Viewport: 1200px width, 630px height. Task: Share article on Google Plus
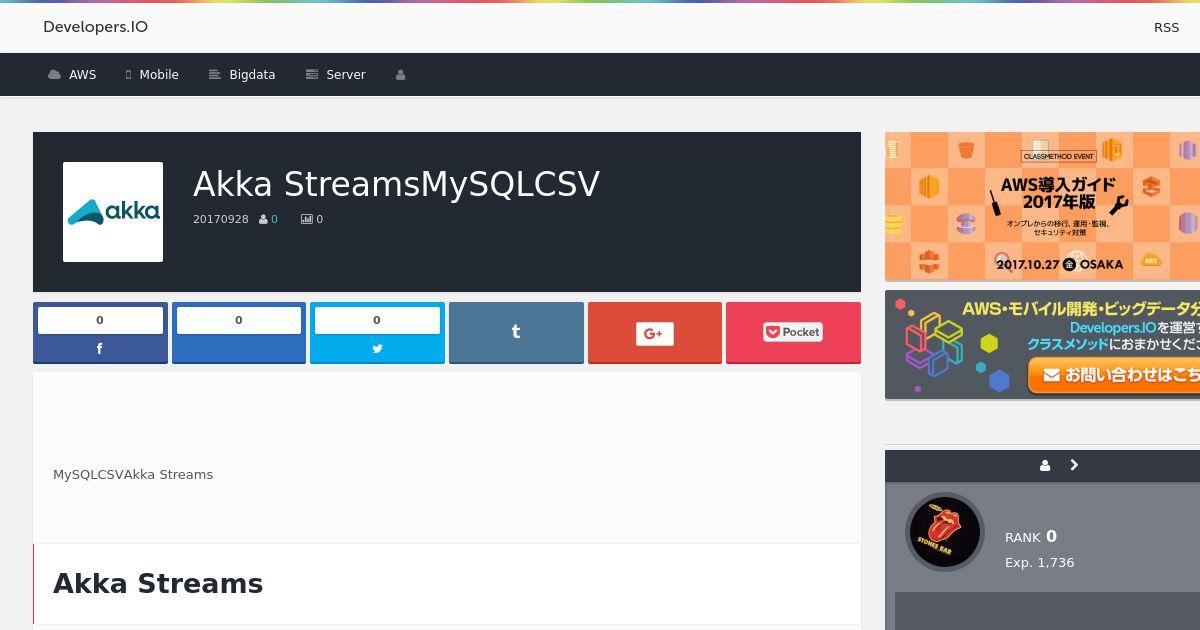click(x=655, y=333)
